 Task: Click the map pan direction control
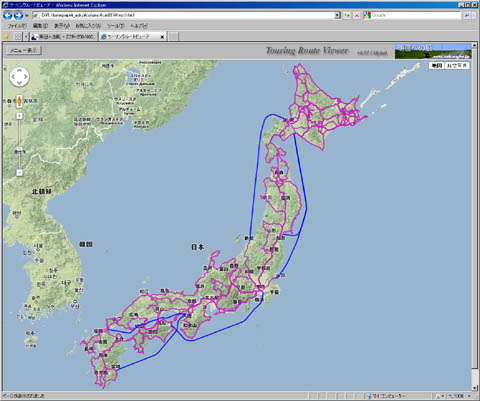coord(19,77)
